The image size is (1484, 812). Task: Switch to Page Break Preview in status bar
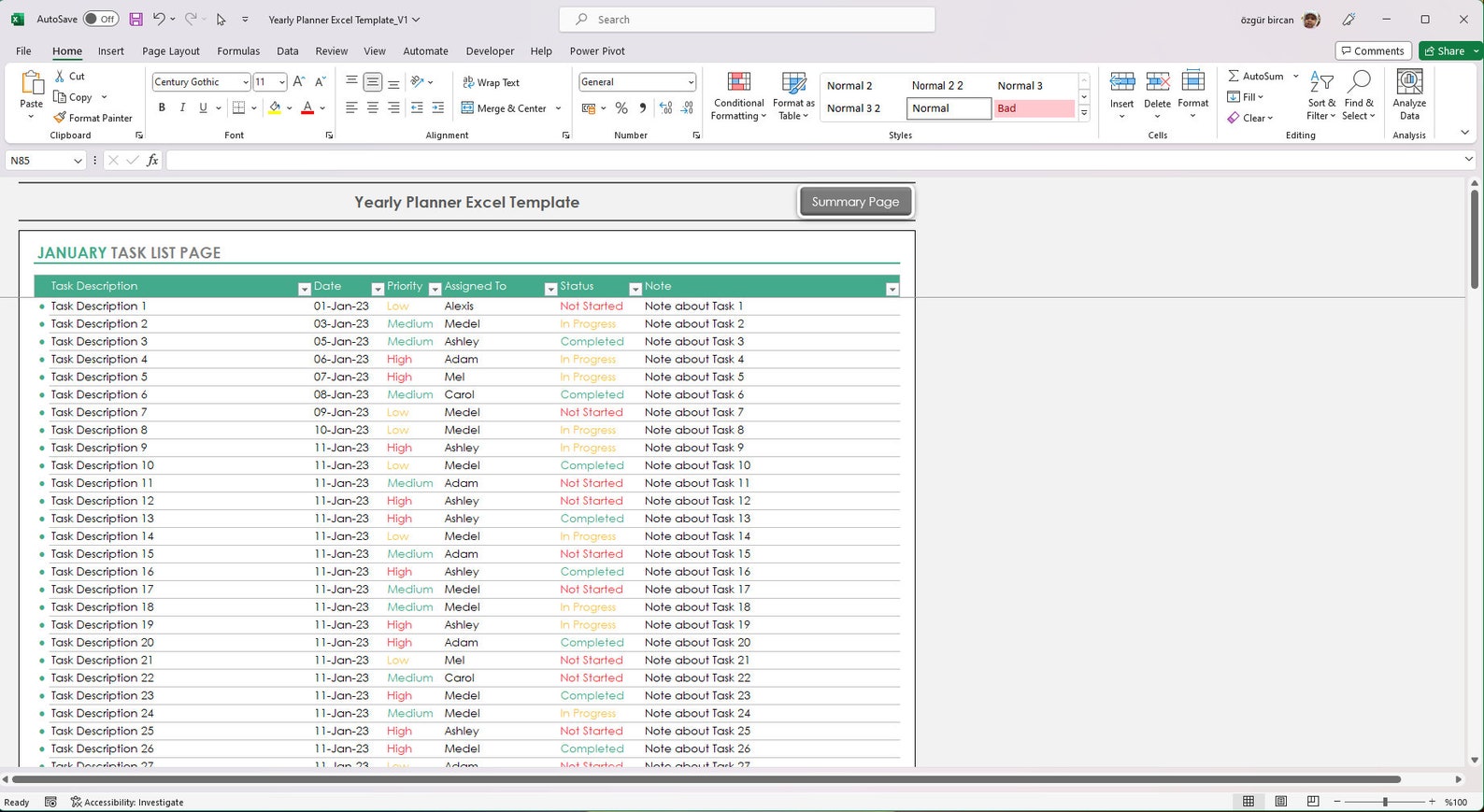pos(1313,802)
